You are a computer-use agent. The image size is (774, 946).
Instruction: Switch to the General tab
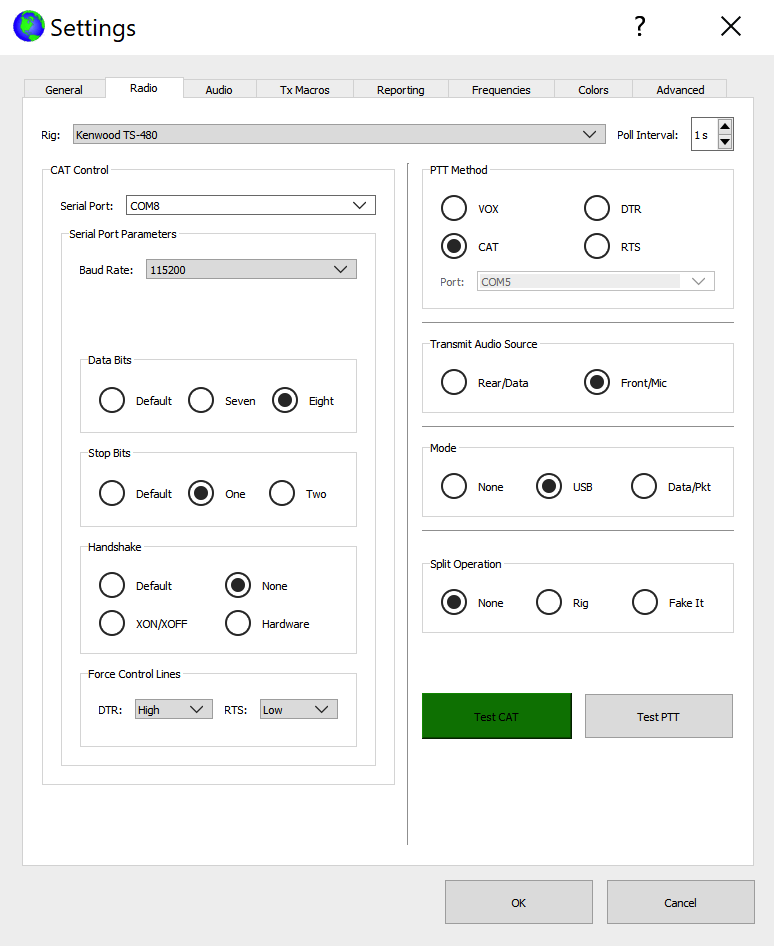click(64, 89)
